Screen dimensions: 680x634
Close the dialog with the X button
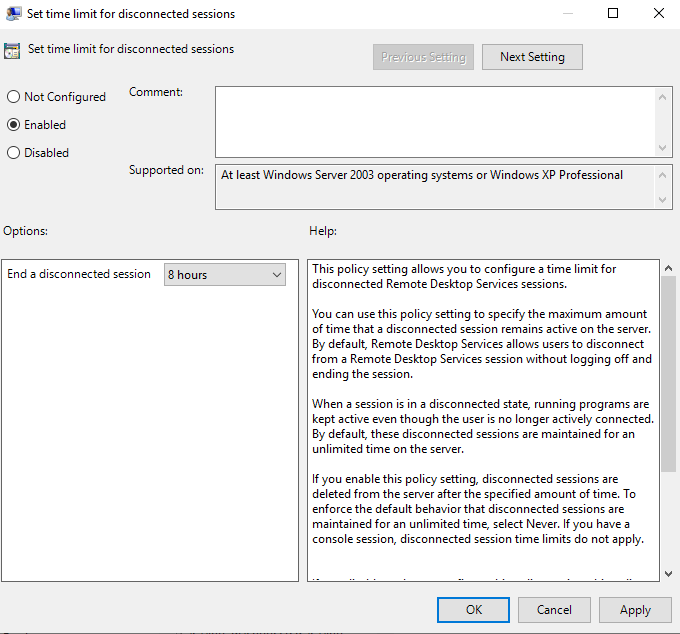[658, 14]
